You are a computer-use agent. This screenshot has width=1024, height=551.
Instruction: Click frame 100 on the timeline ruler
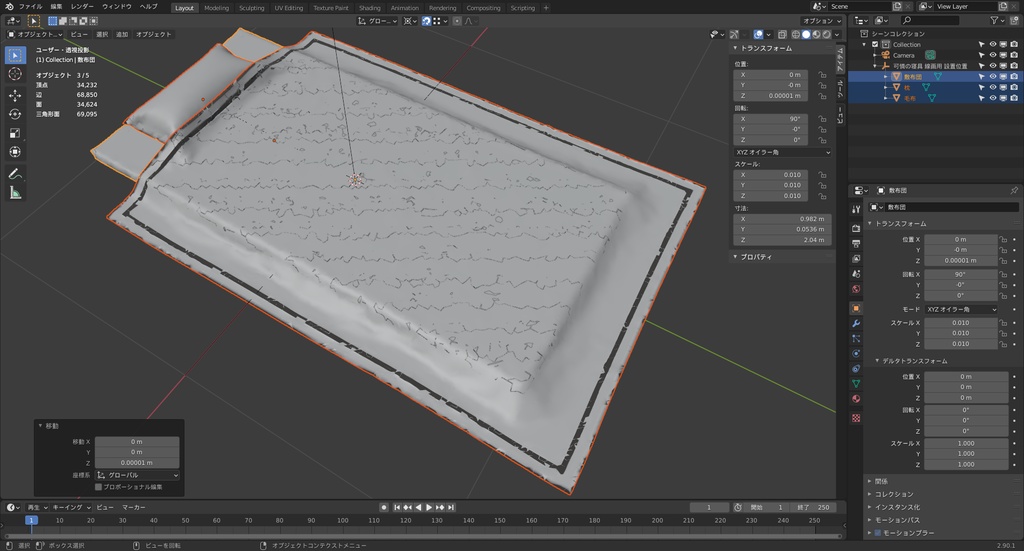[x=343, y=520]
